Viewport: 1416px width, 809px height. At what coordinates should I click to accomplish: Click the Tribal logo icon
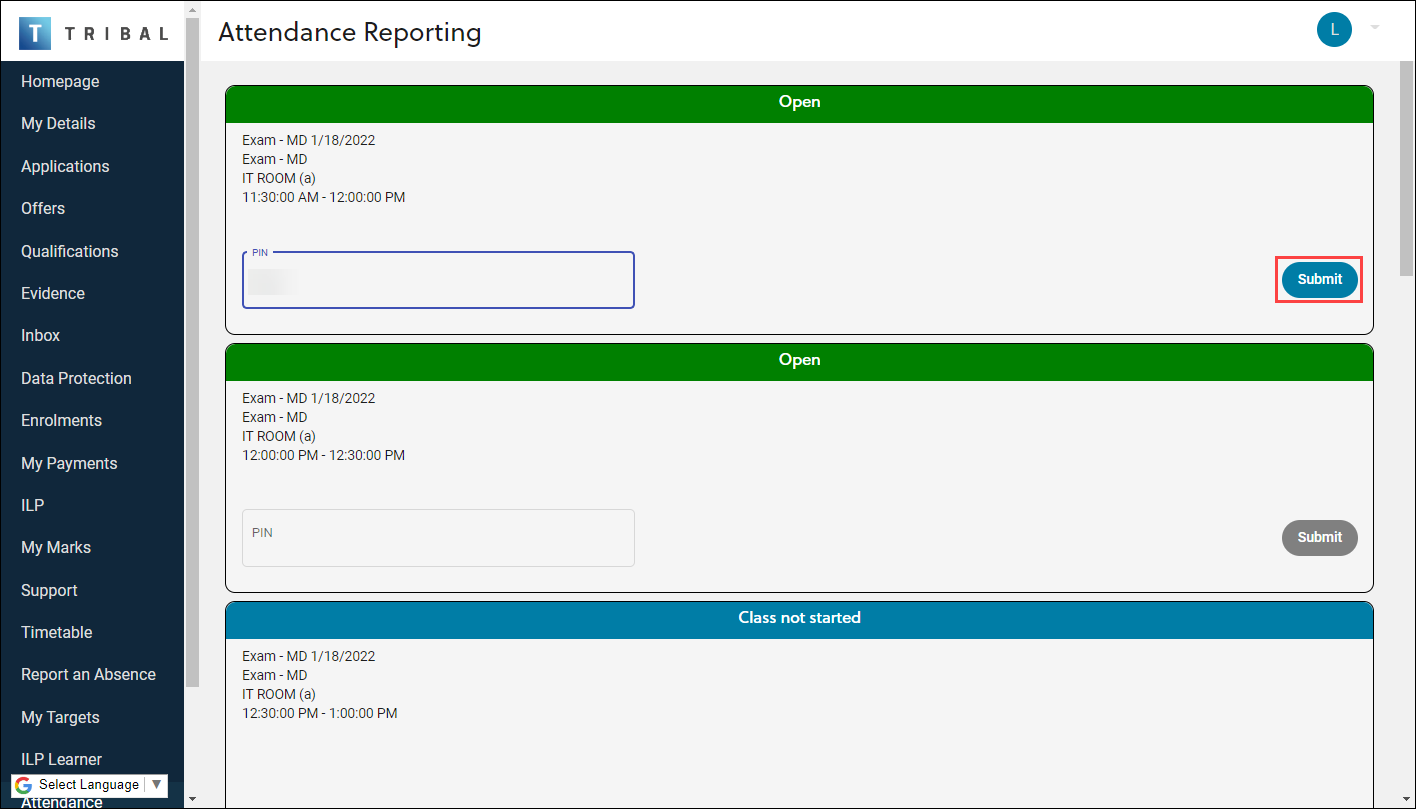(x=34, y=33)
